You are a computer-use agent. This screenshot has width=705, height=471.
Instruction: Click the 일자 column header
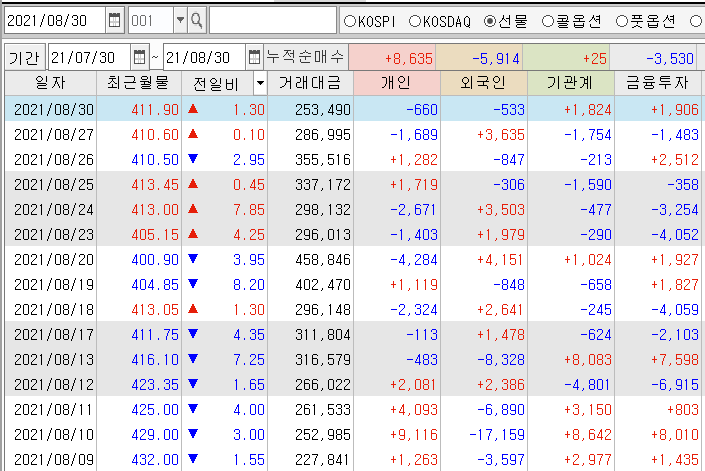coord(50,83)
